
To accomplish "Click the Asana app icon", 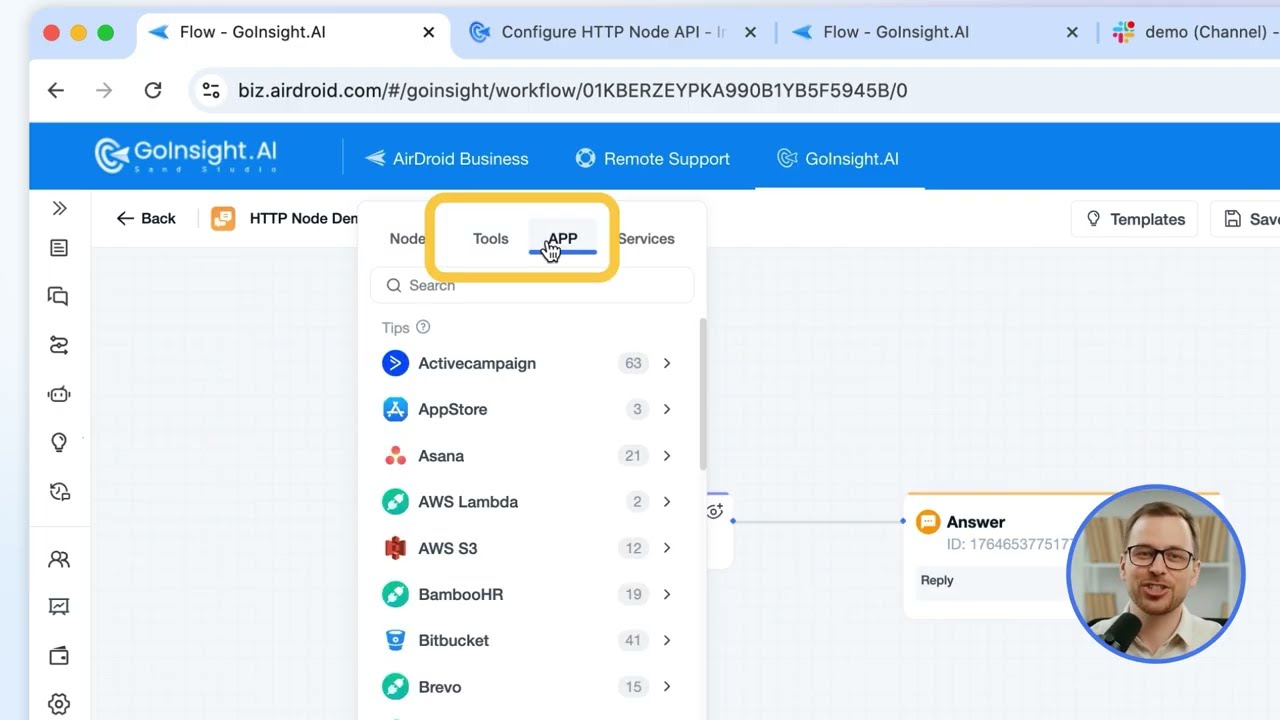I will [395, 456].
